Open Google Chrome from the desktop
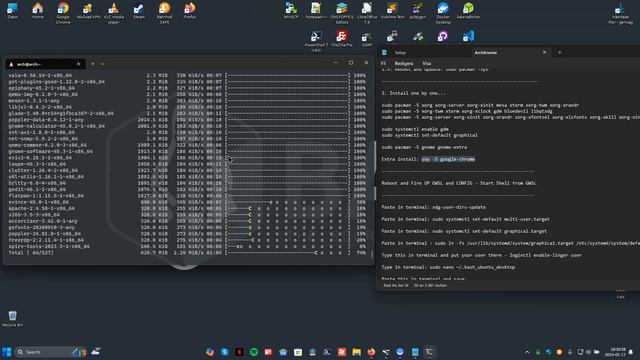640x360 pixels. coord(63,13)
